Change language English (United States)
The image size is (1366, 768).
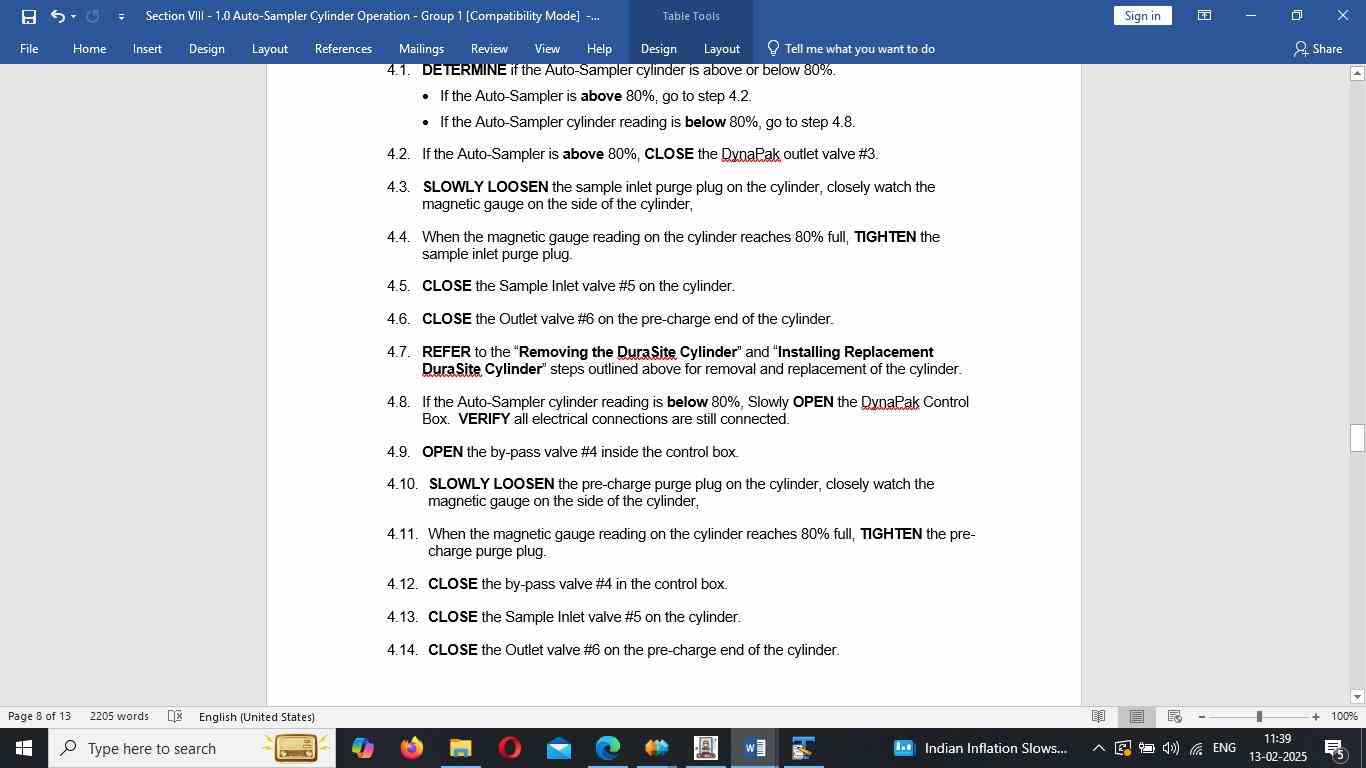(257, 716)
